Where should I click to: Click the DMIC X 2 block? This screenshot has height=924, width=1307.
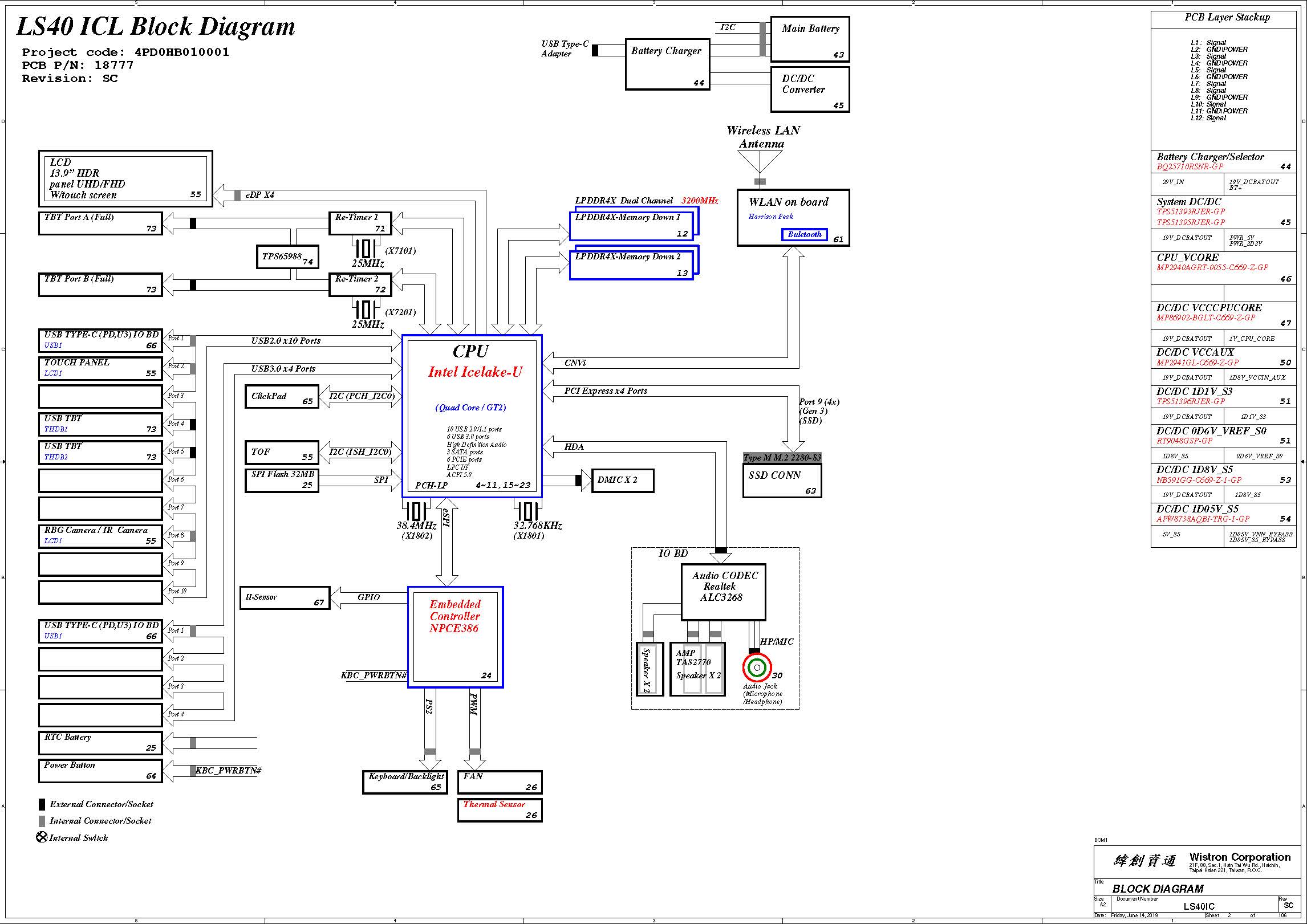coord(623,480)
